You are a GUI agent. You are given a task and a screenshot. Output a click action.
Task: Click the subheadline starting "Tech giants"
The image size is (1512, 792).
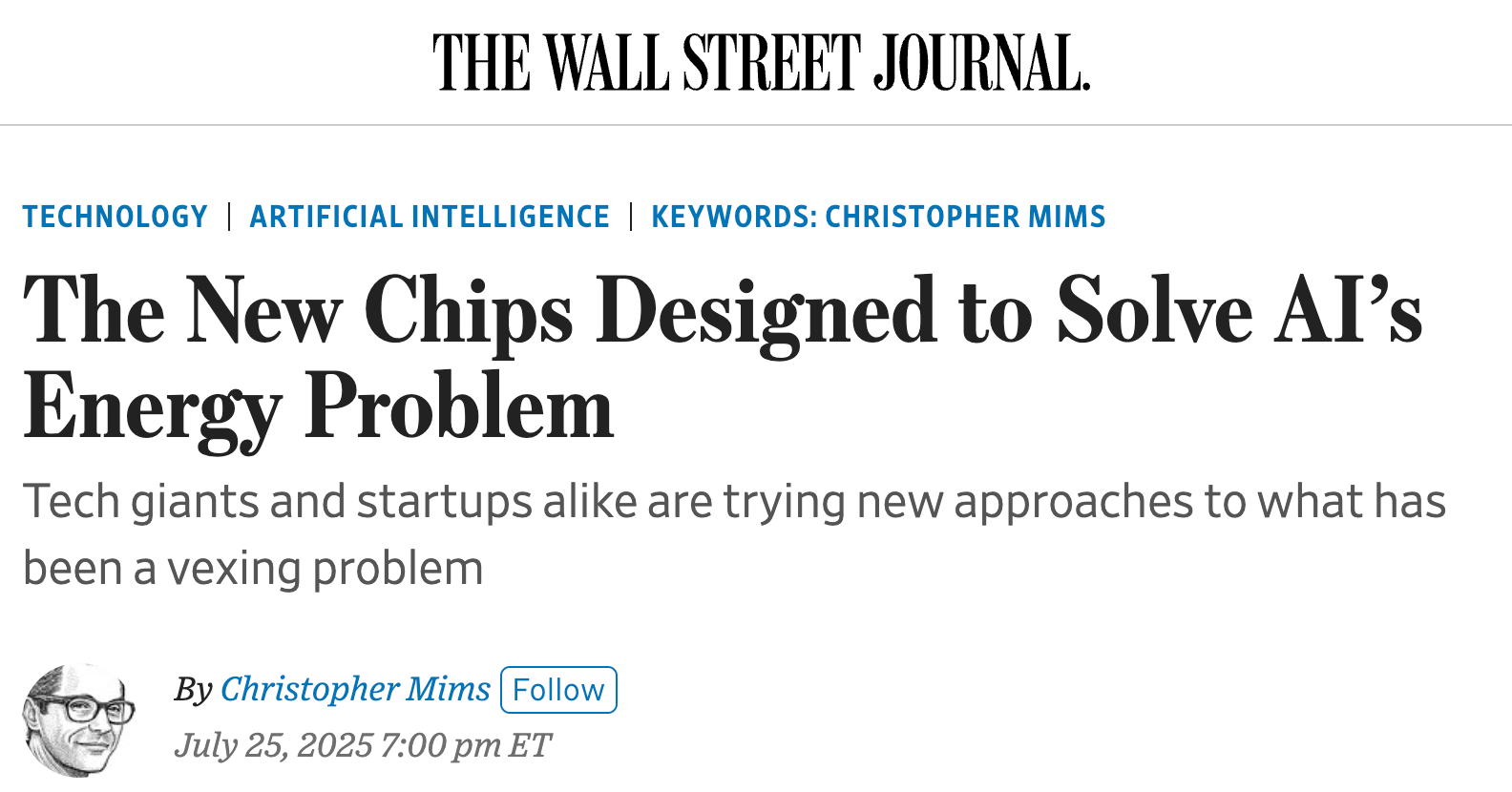(733, 501)
